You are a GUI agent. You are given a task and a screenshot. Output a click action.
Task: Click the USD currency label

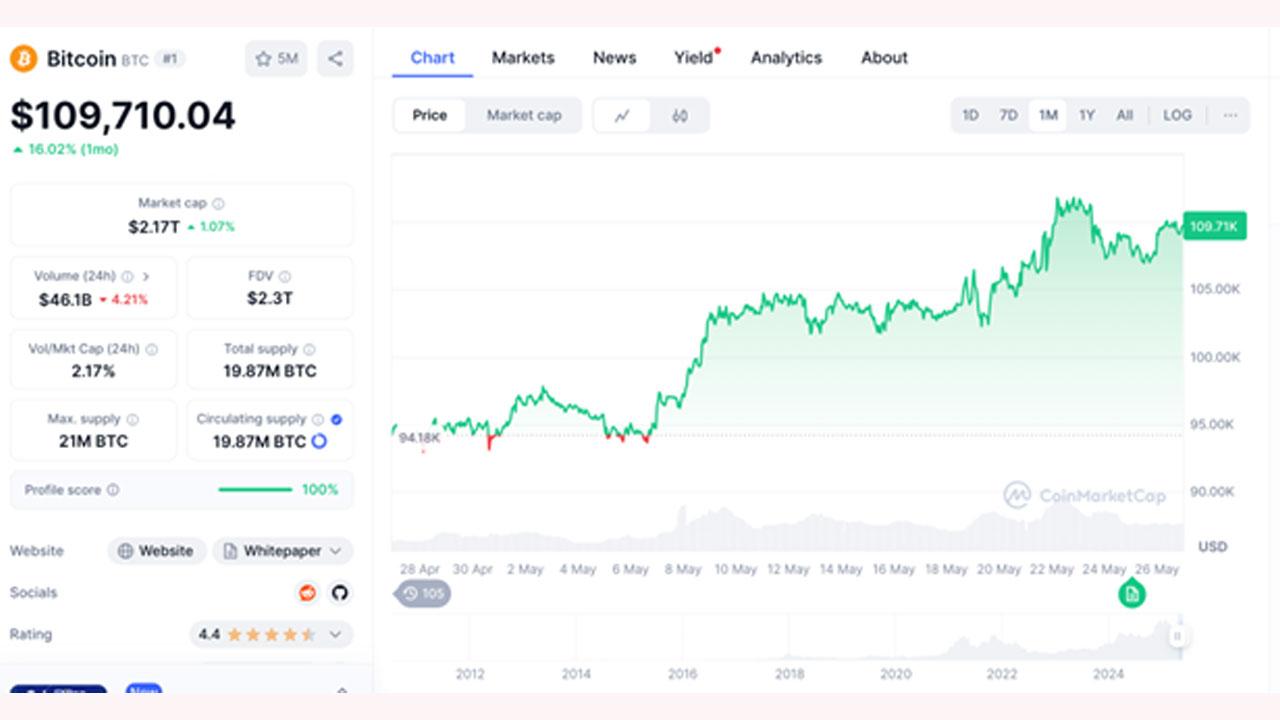point(1213,547)
